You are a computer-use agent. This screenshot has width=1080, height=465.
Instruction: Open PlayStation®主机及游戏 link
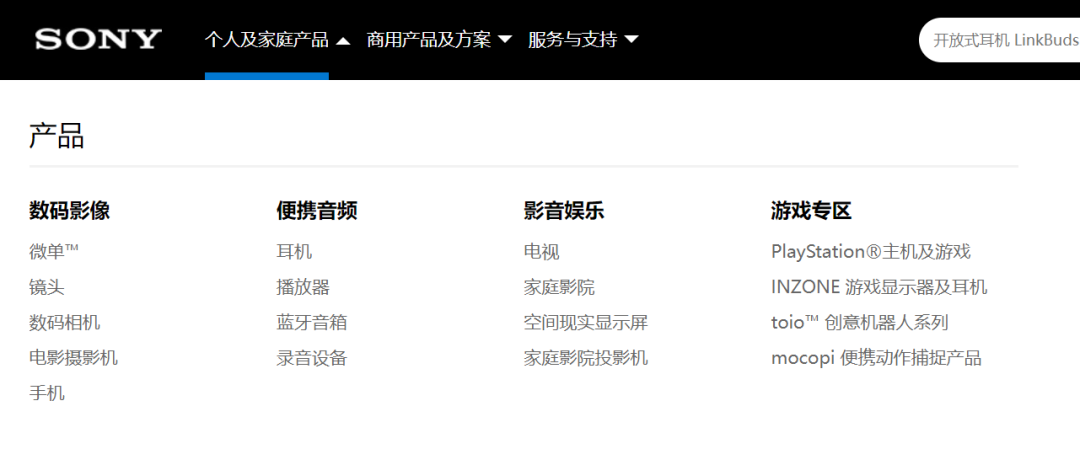[x=871, y=251]
